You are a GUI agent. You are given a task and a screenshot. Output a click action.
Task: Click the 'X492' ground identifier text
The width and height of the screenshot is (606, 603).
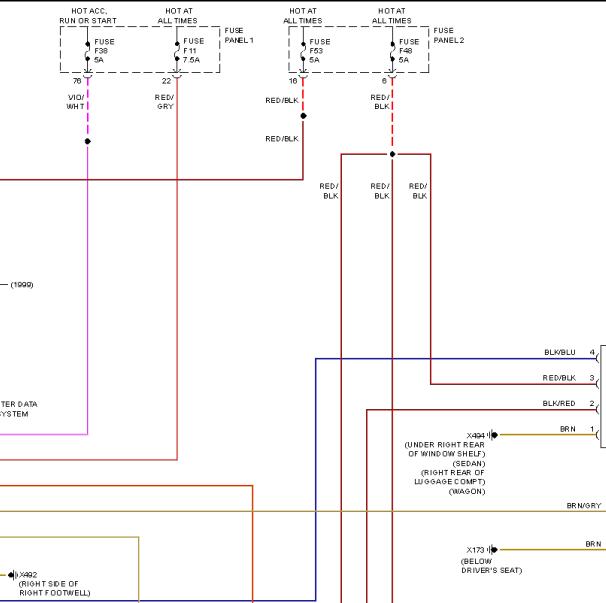click(28, 575)
